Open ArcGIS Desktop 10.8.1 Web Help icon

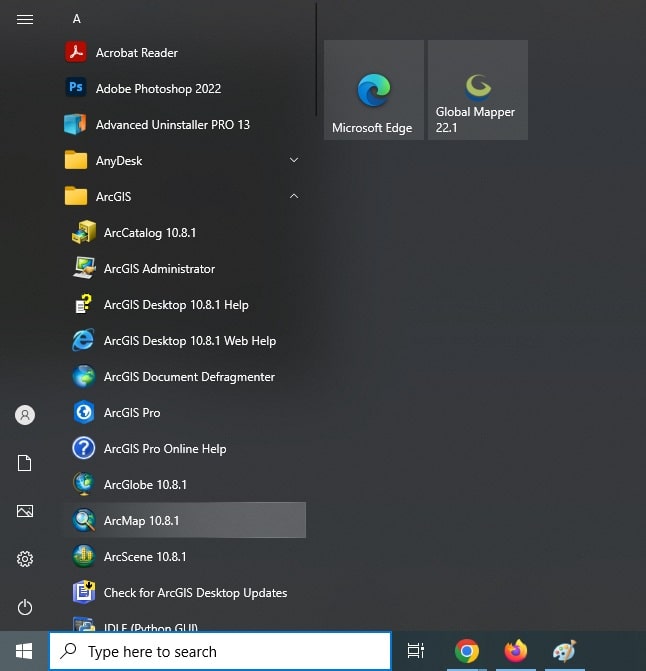[83, 340]
